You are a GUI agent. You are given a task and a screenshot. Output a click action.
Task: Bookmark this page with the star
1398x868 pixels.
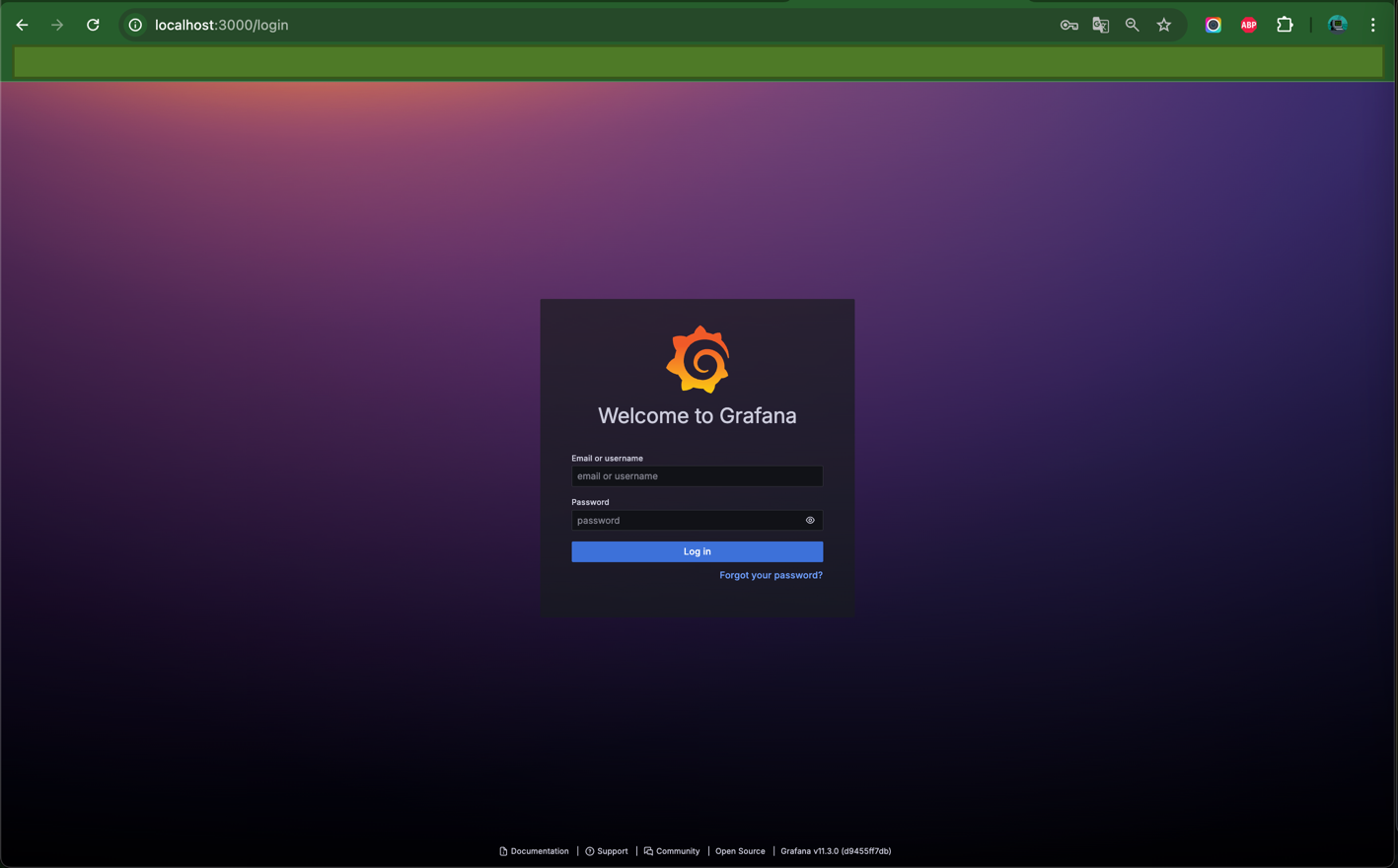[1164, 25]
